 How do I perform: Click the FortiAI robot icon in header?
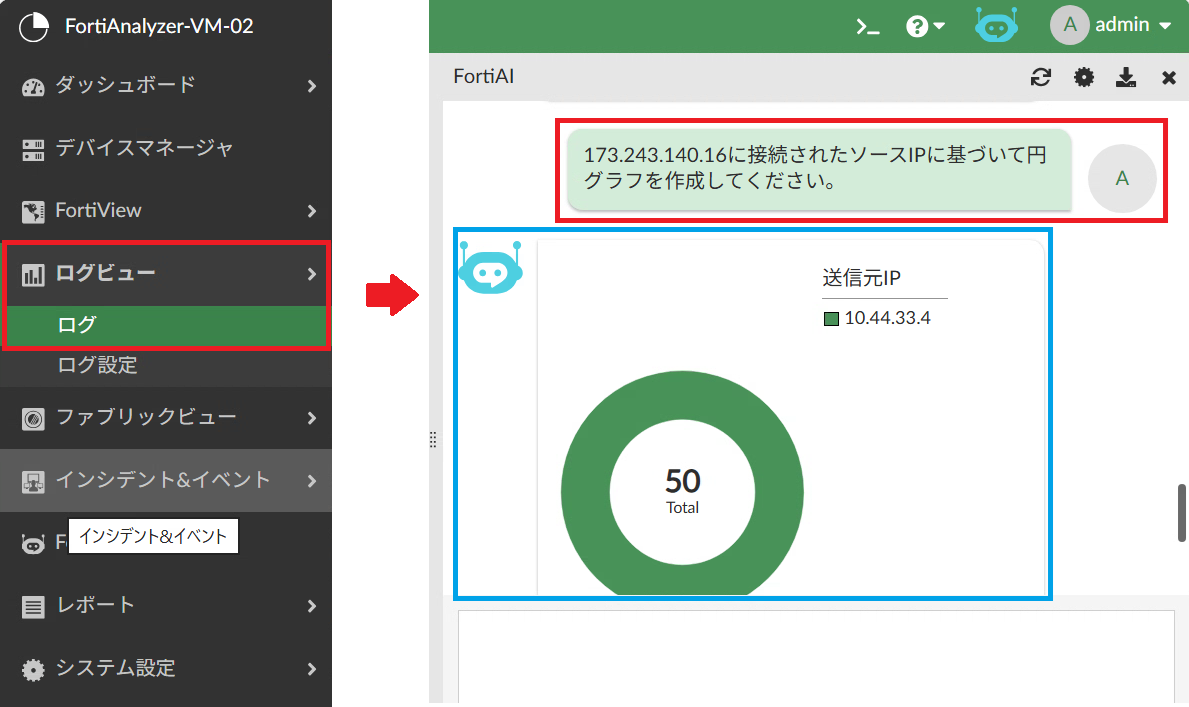coord(996,26)
